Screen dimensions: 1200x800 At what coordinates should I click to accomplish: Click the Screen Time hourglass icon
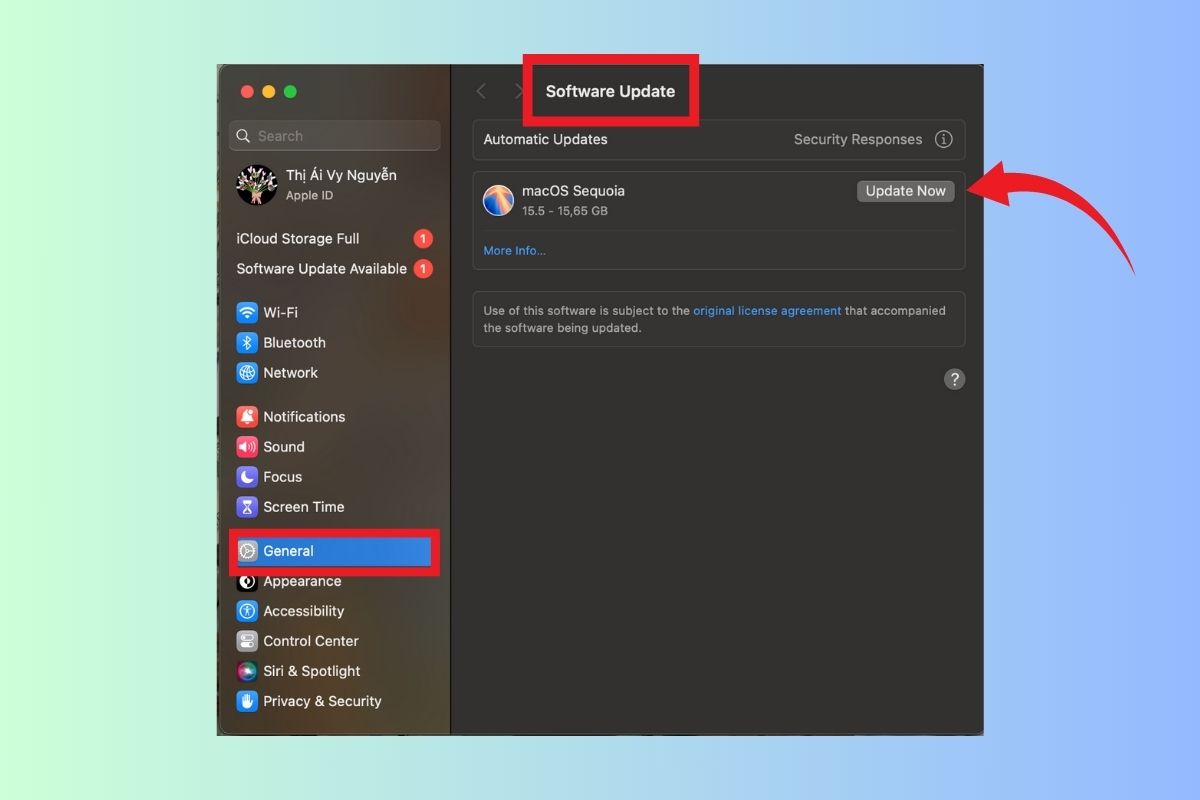[247, 507]
